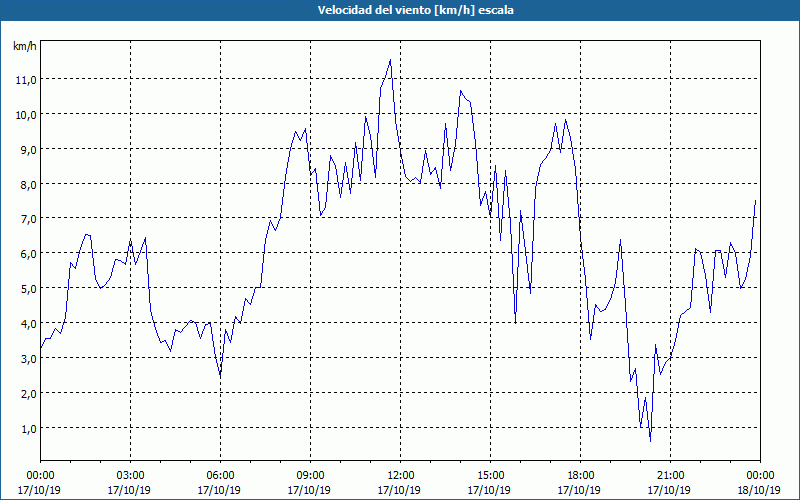Click the 'km/h' axis unit label

pyautogui.click(x=24, y=46)
